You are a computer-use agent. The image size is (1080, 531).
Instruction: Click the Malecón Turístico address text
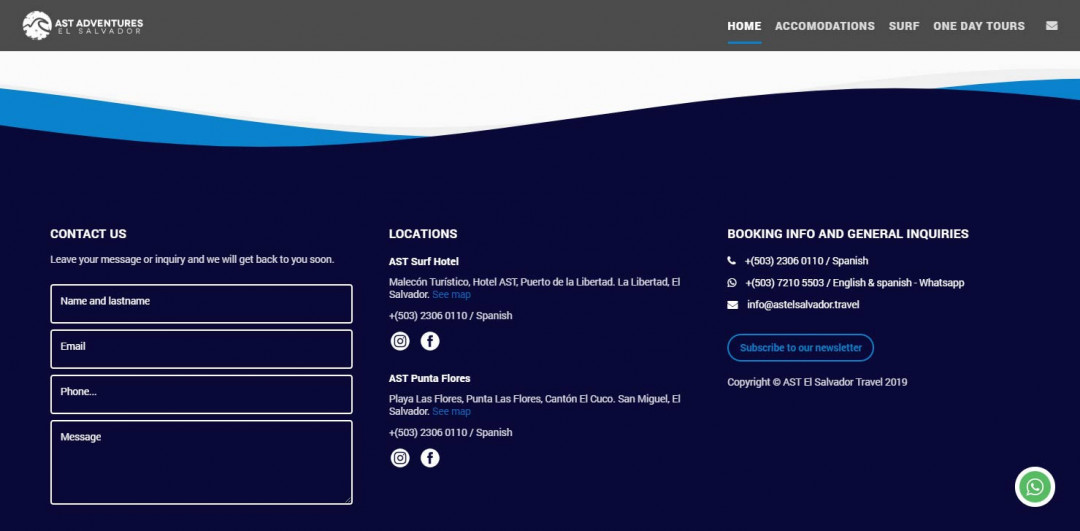(x=534, y=288)
